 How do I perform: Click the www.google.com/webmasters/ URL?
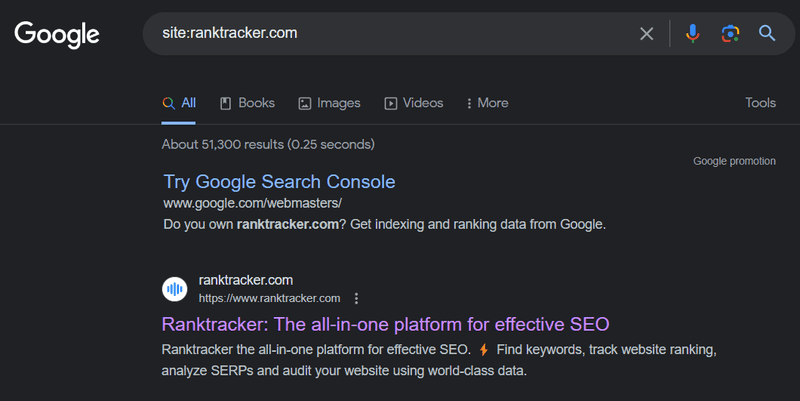point(252,203)
